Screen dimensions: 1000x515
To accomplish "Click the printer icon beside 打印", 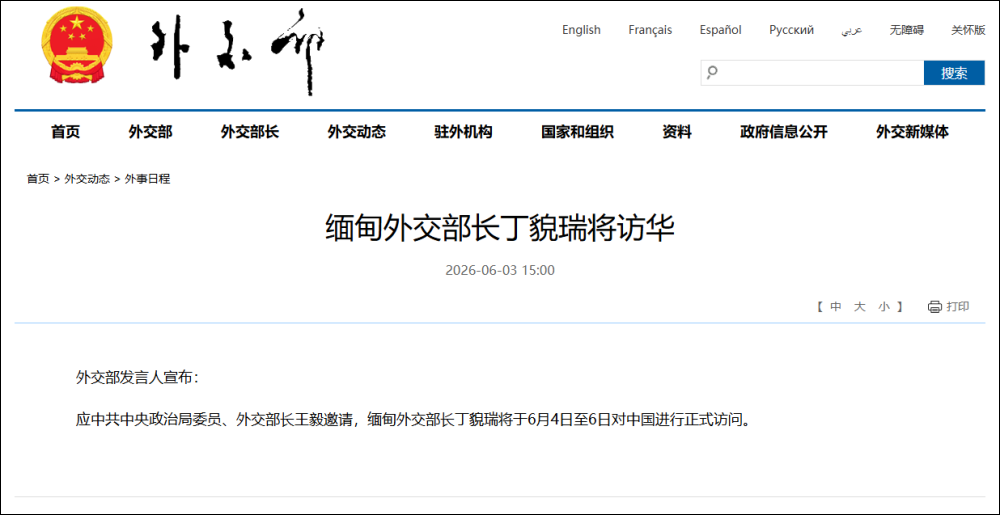I will pyautogui.click(x=934, y=307).
